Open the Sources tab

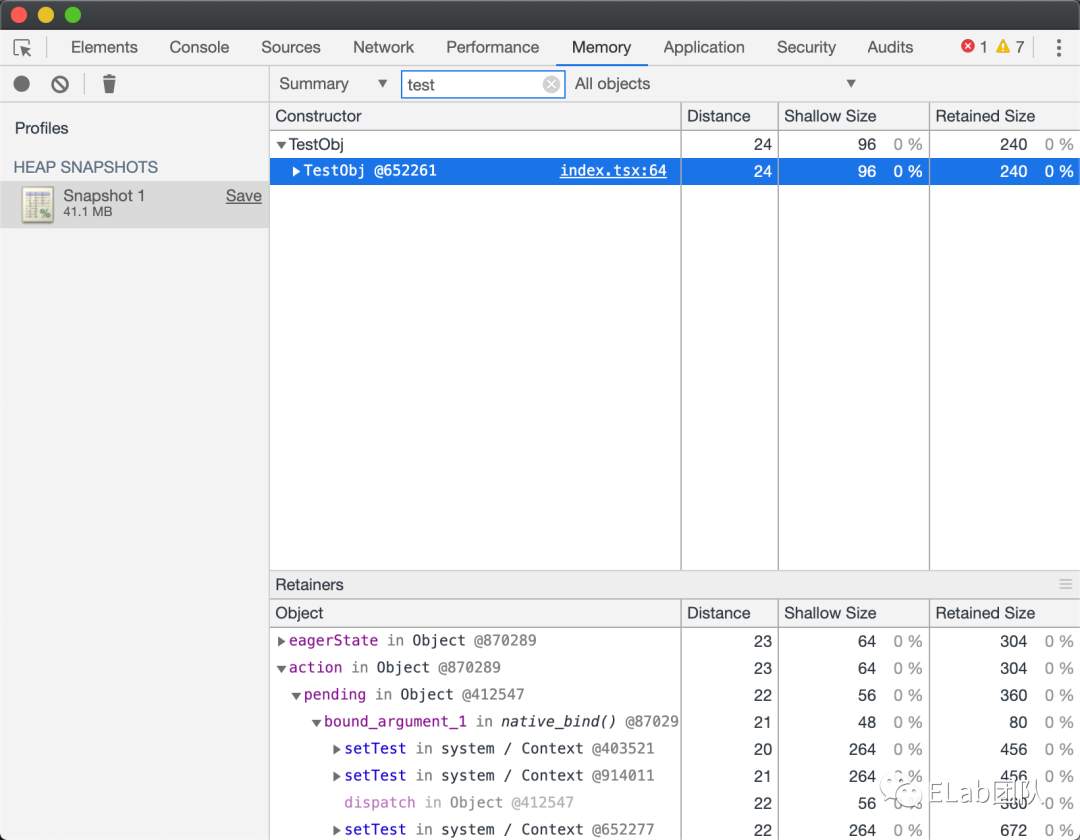[x=291, y=48]
